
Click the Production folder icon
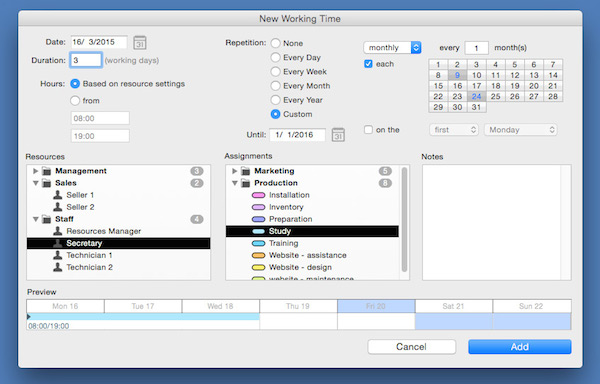246,183
